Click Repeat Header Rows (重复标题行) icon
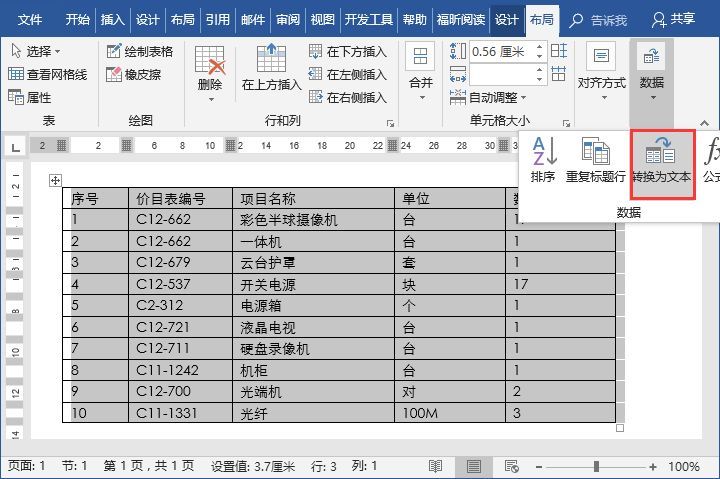 [x=596, y=159]
